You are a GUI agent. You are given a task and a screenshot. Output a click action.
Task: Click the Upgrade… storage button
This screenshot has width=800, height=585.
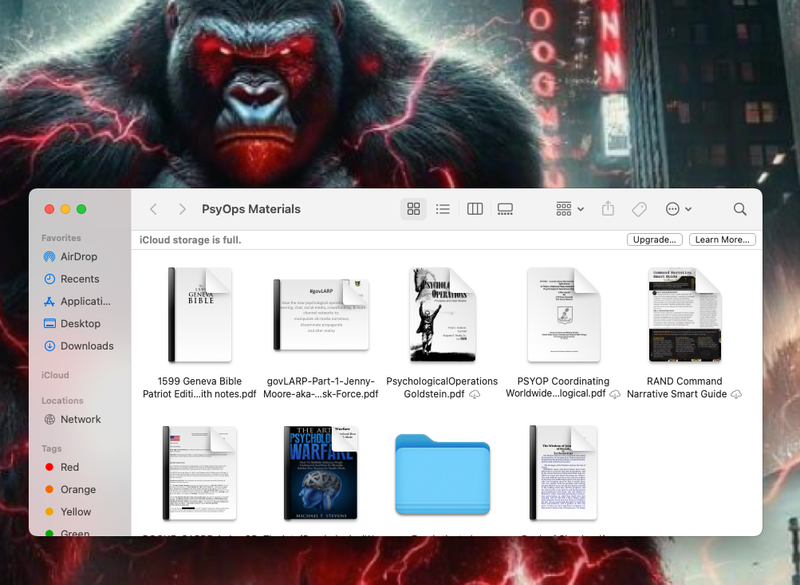click(x=655, y=240)
